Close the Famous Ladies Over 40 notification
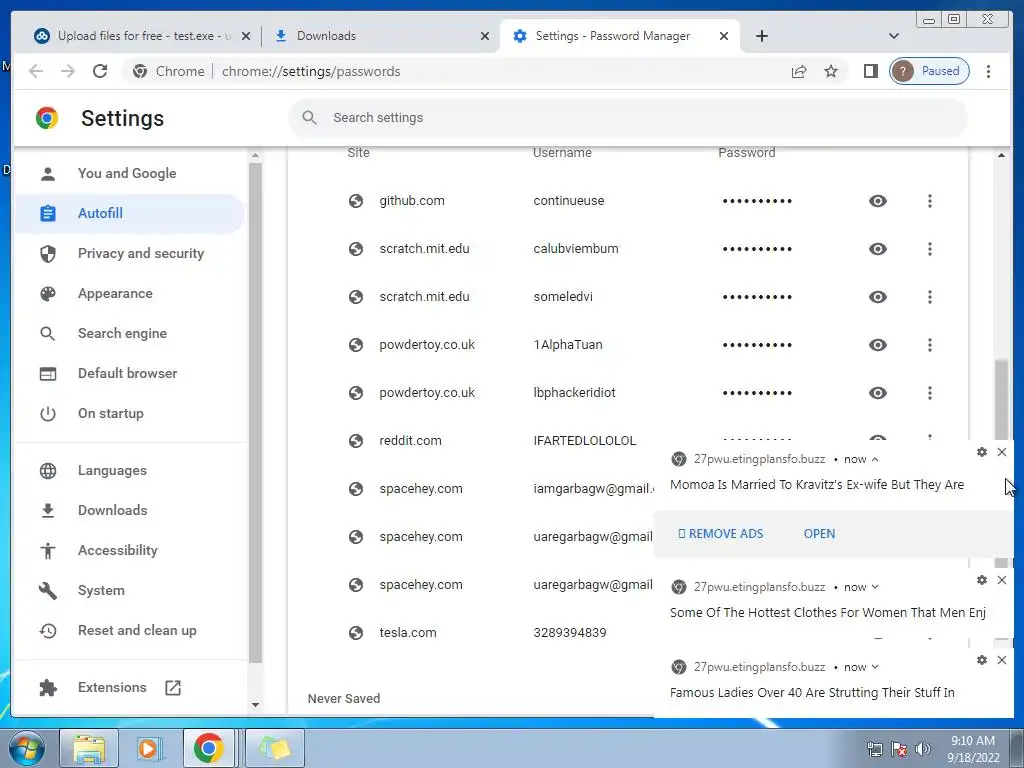 click(1002, 660)
